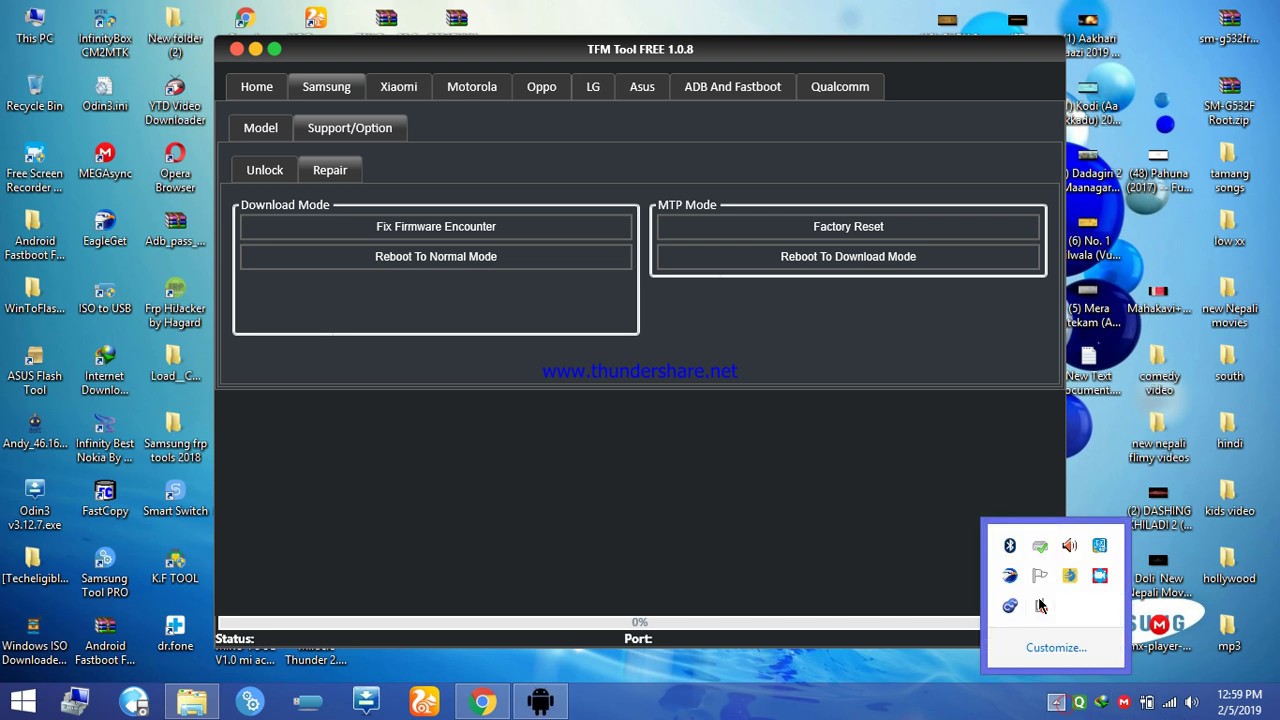Select the LG tab
The width and height of the screenshot is (1280, 720).
tap(593, 87)
